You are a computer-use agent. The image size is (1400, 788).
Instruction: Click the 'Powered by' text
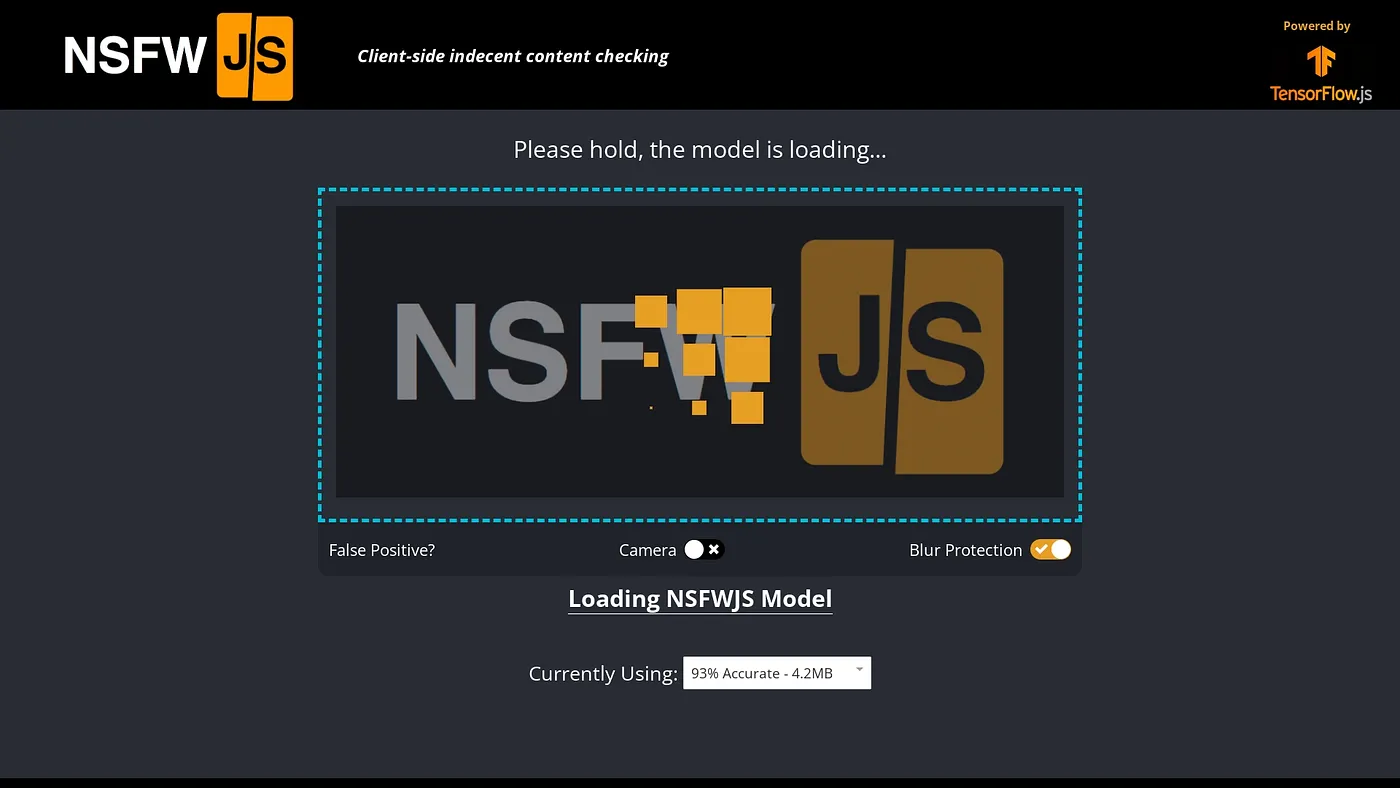pos(1317,26)
